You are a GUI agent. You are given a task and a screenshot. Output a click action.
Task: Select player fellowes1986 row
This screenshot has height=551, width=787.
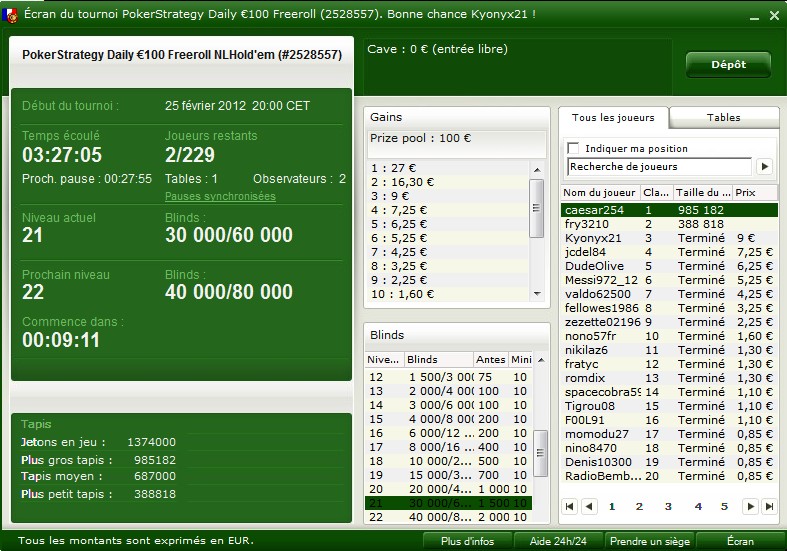669,308
